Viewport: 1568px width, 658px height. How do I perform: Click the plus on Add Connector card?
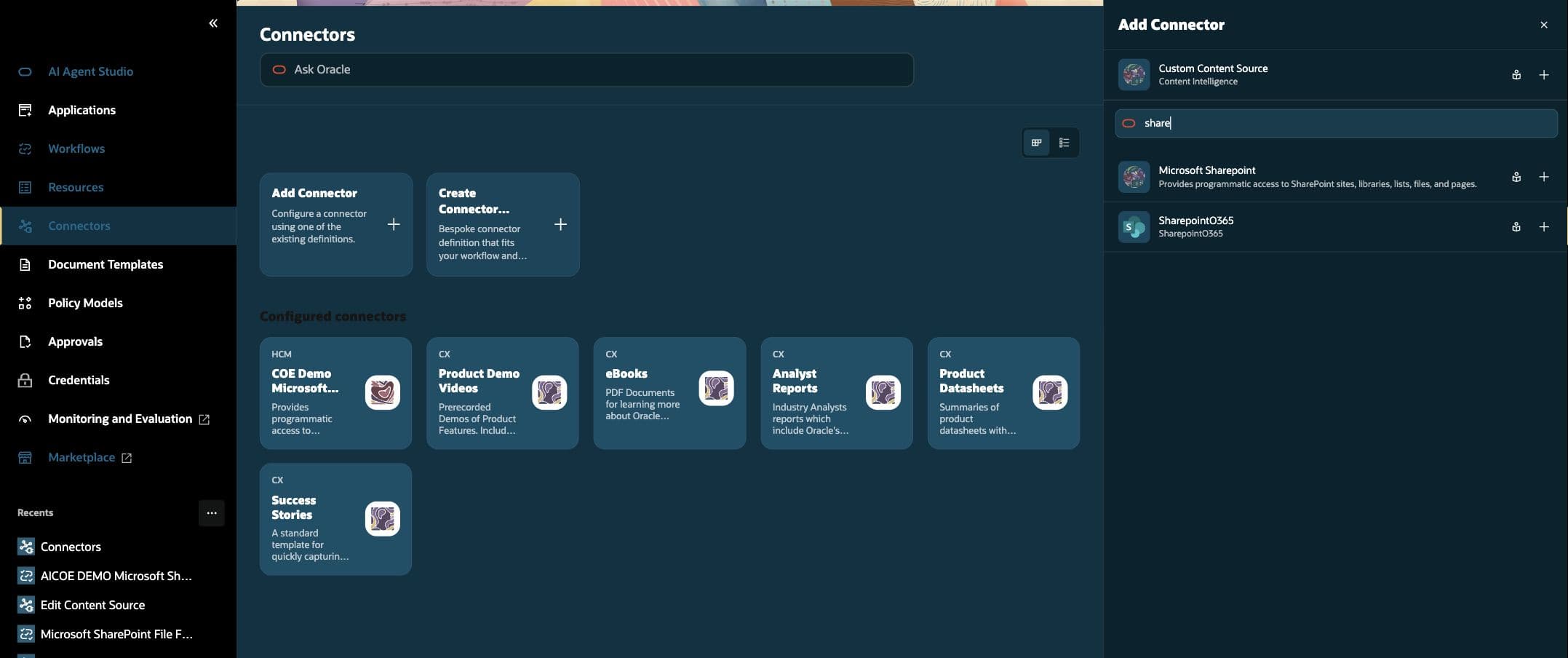coord(394,224)
